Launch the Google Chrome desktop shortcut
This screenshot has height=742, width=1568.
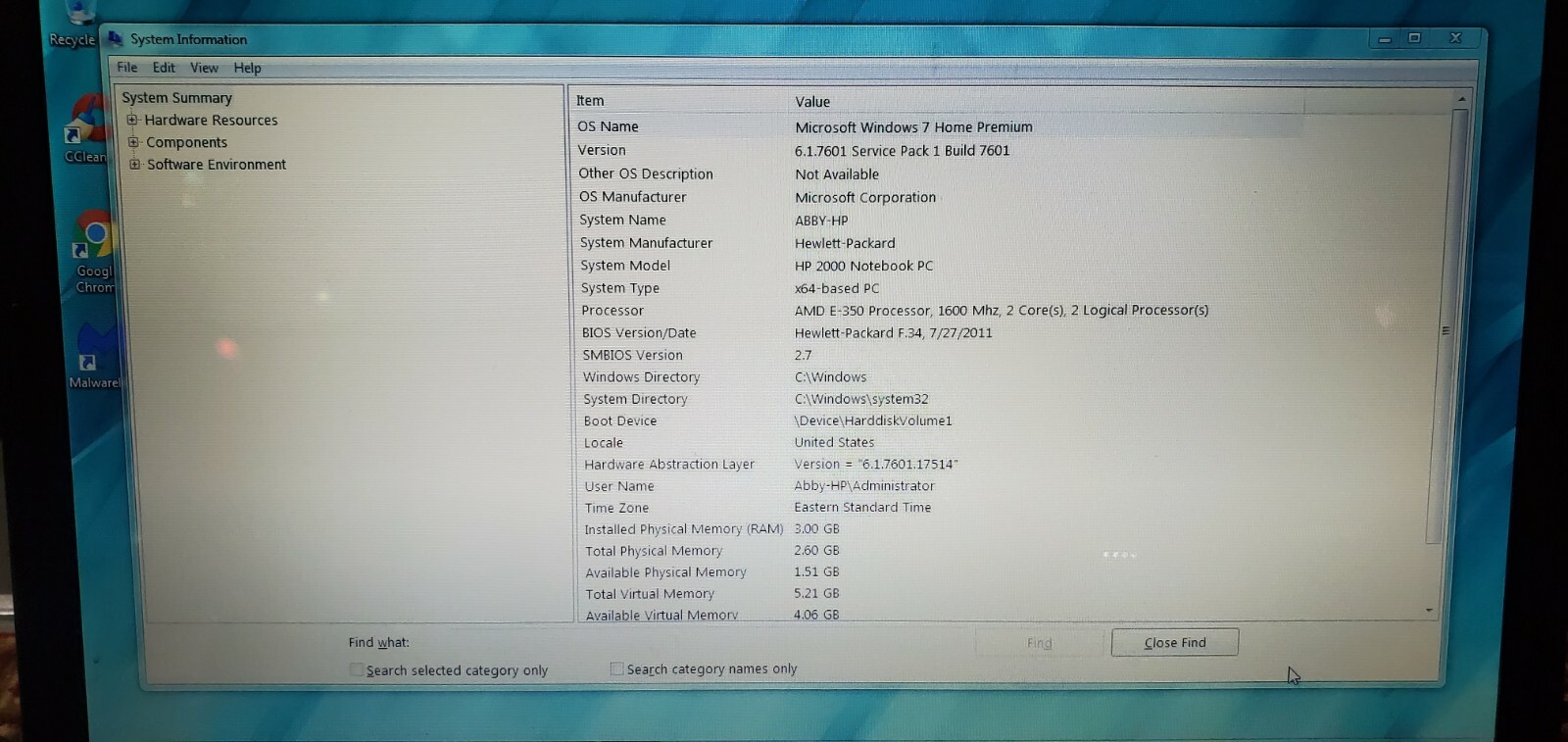coord(94,253)
